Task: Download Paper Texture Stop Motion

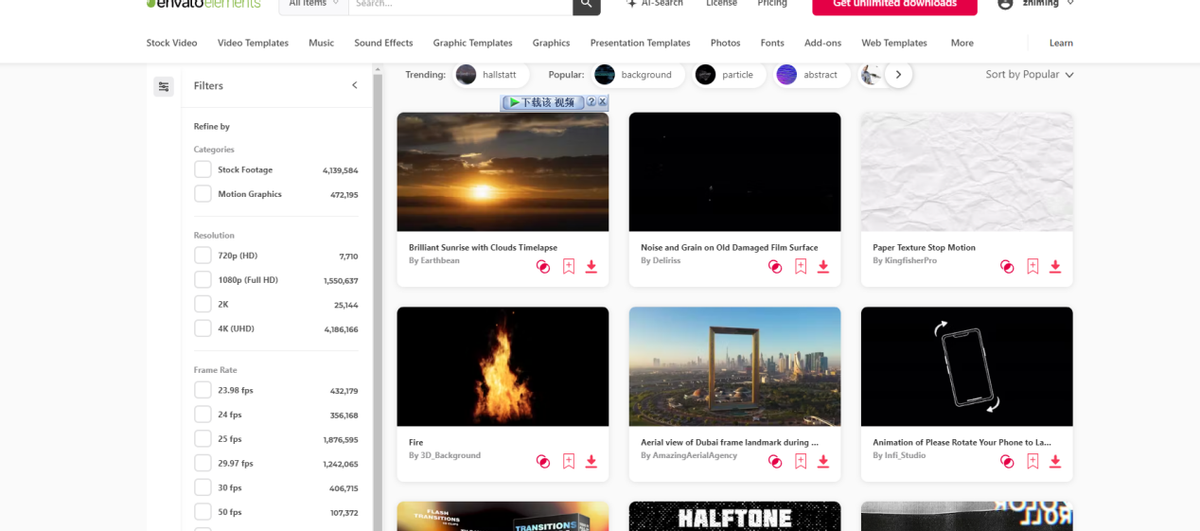Action: click(x=1055, y=267)
